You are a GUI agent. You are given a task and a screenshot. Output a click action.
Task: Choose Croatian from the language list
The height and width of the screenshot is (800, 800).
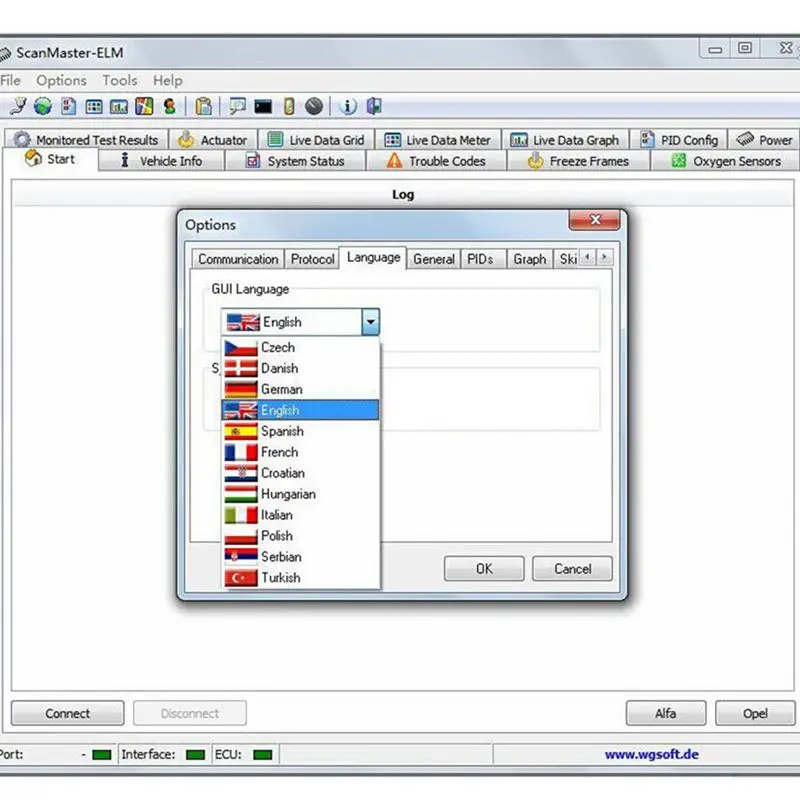301,473
